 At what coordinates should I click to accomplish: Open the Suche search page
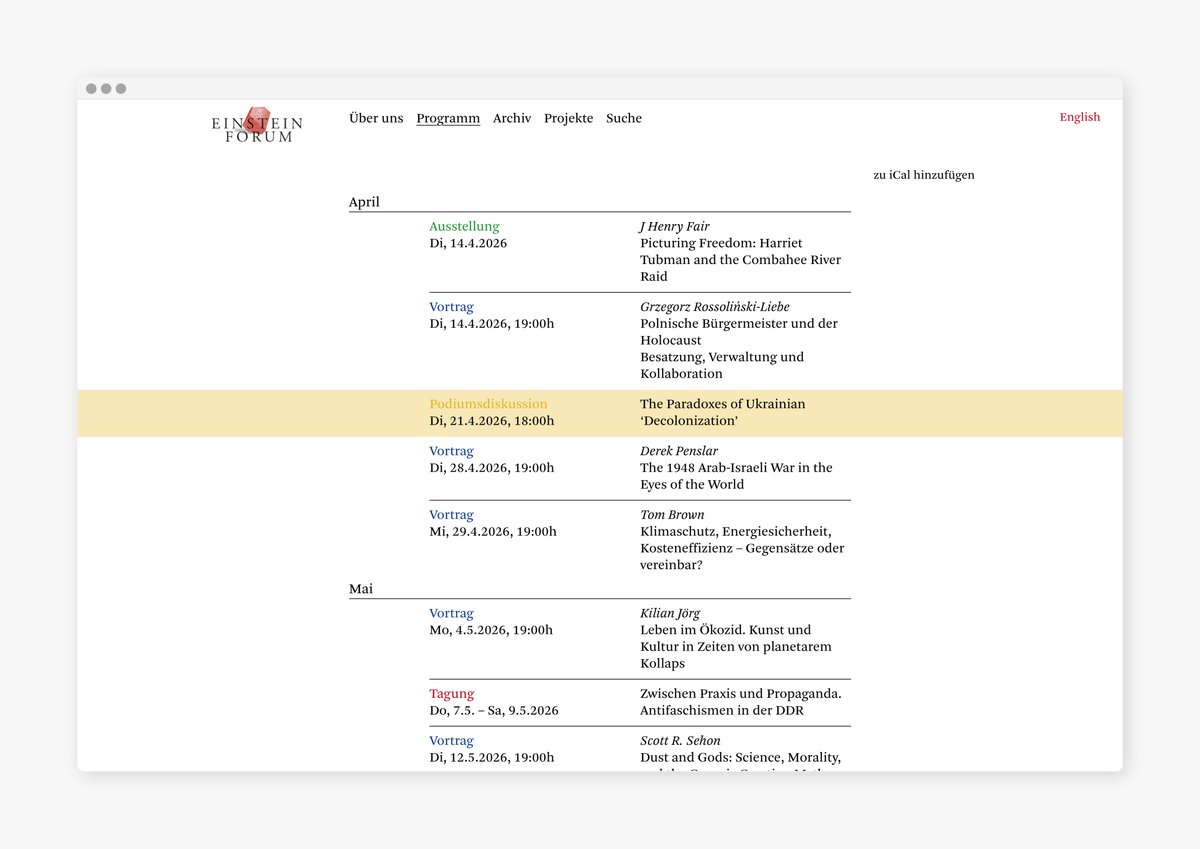624,118
